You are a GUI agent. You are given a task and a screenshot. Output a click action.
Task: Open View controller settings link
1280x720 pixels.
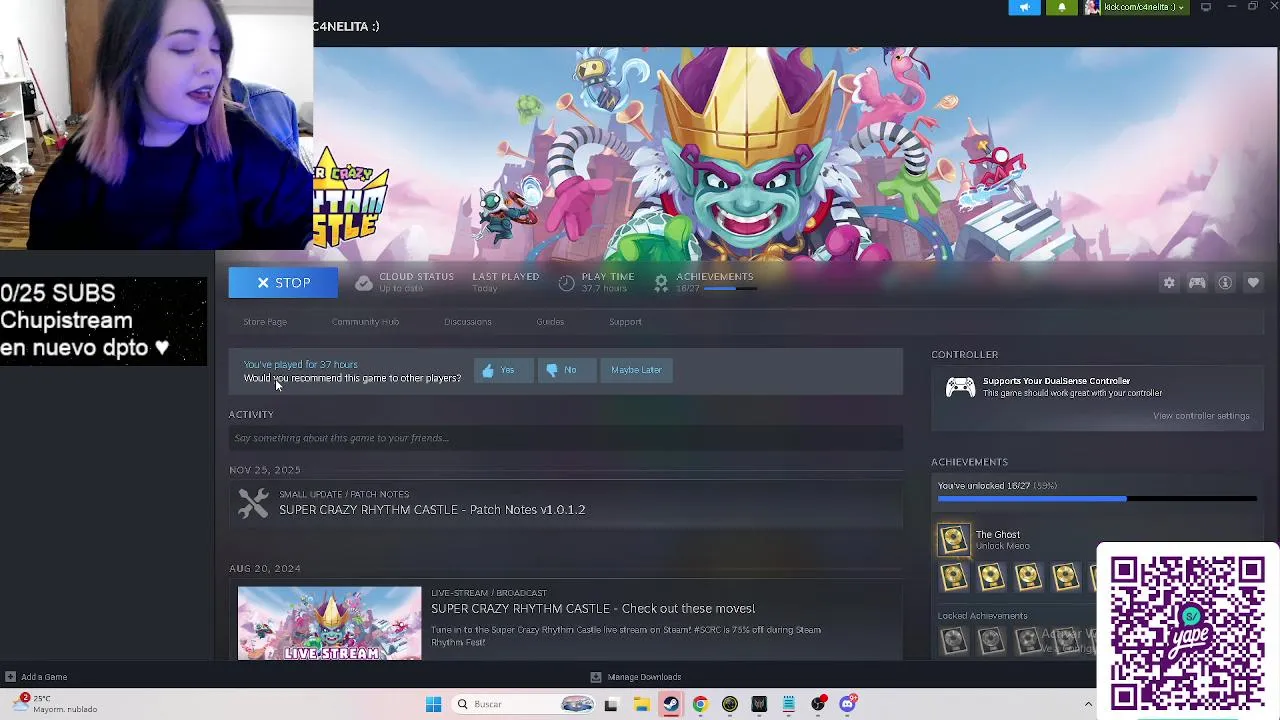coord(1201,416)
